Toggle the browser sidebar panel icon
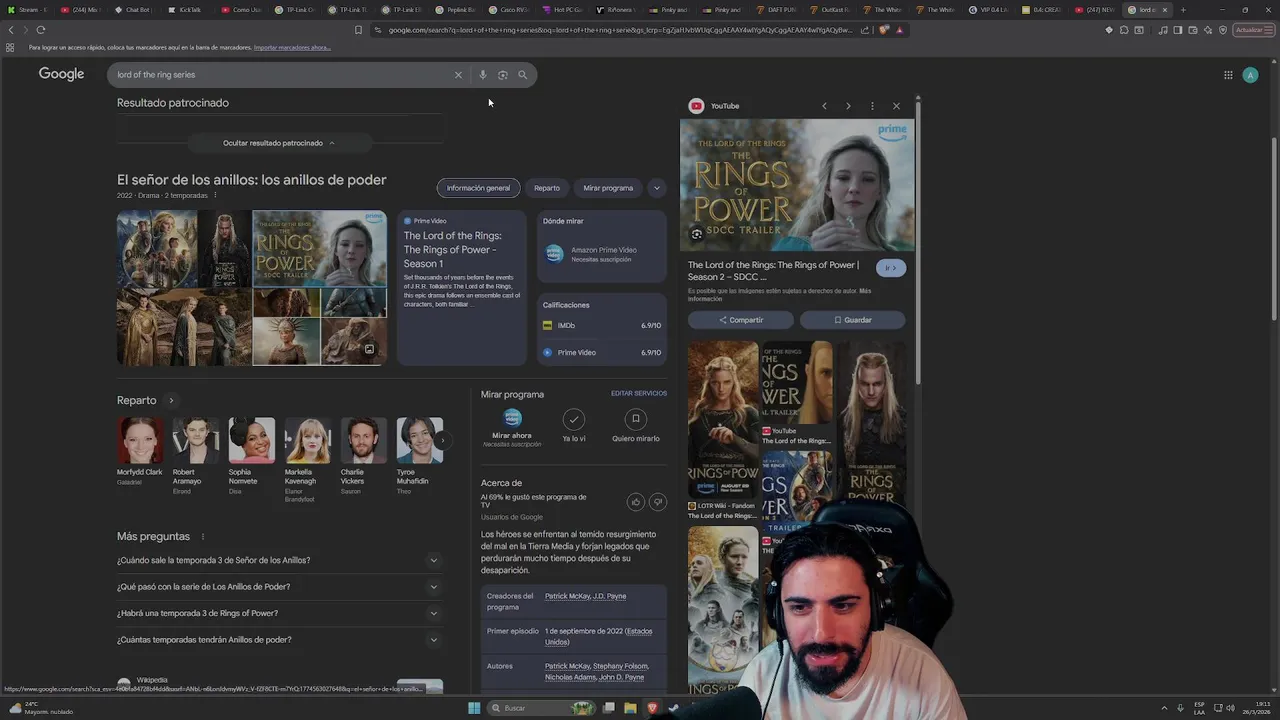This screenshot has height=720, width=1280. (1178, 30)
